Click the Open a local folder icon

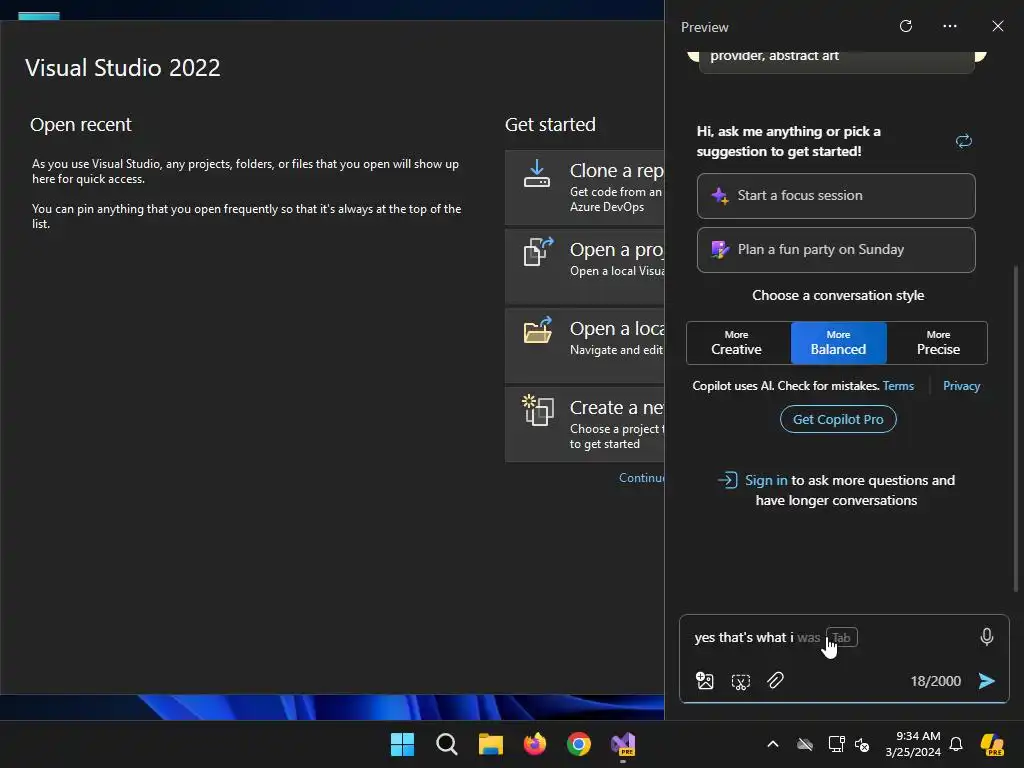[x=538, y=330]
